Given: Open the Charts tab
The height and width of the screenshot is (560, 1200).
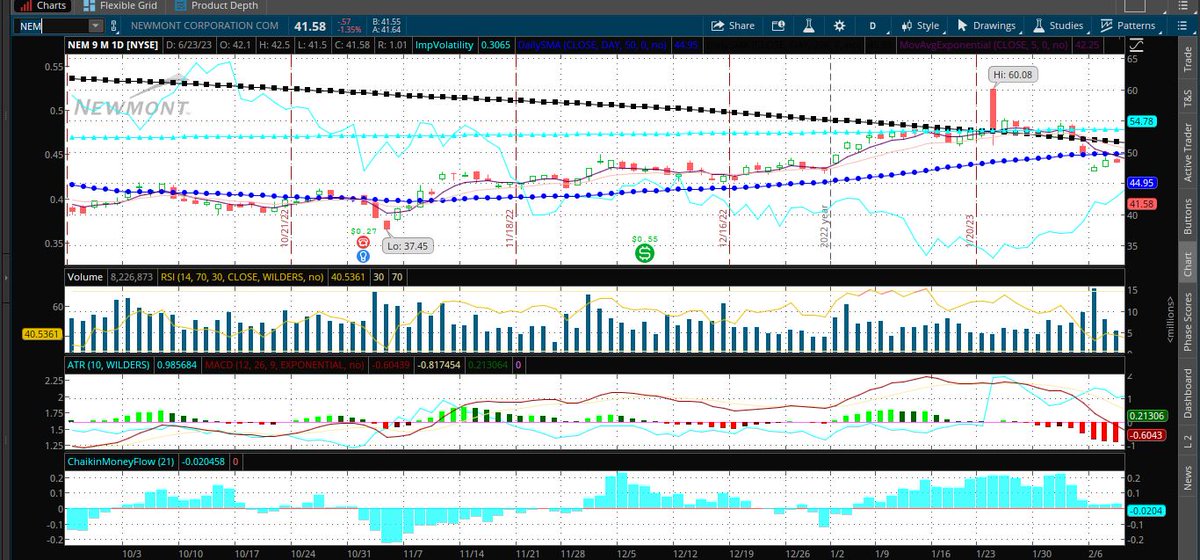Looking at the screenshot, I should click(42, 5).
